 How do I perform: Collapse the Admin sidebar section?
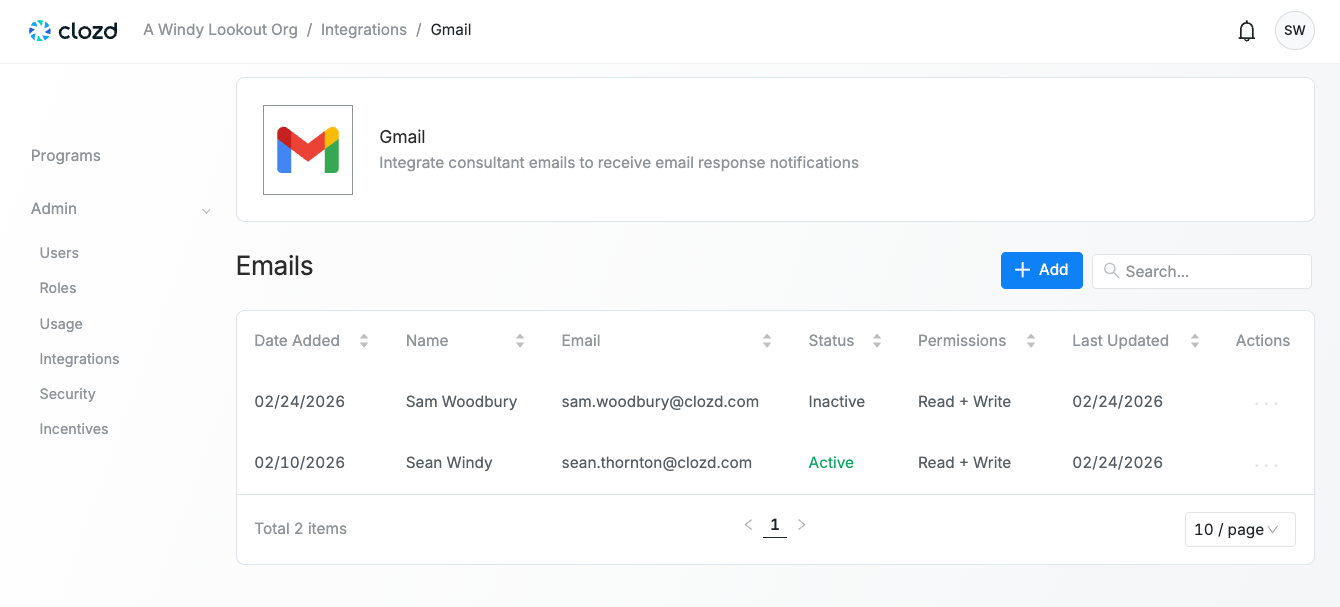206,210
